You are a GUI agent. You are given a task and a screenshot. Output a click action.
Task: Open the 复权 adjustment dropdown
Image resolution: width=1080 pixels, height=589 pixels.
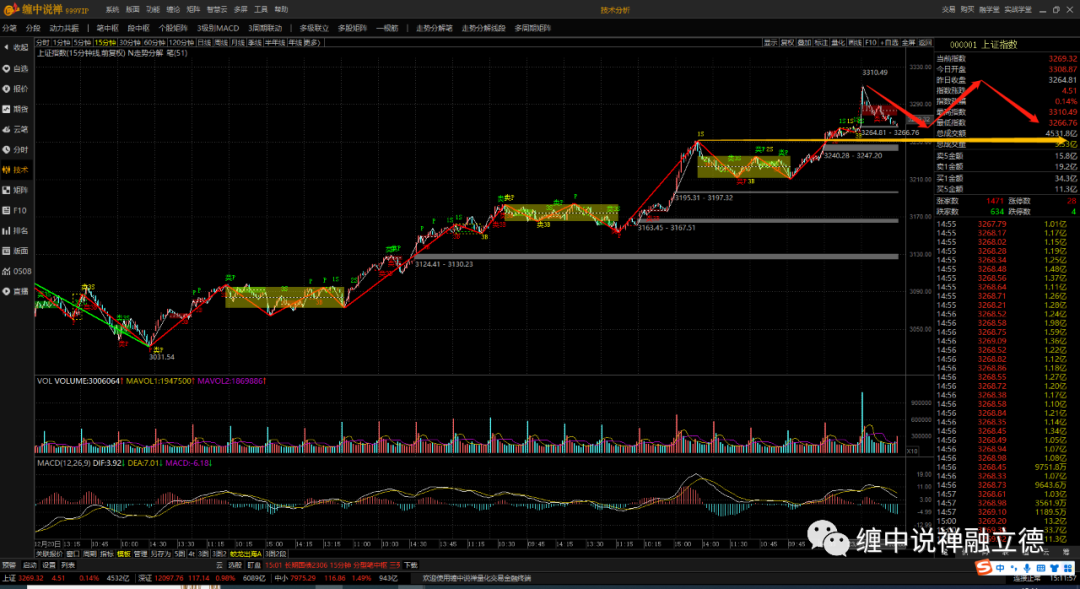click(x=787, y=43)
